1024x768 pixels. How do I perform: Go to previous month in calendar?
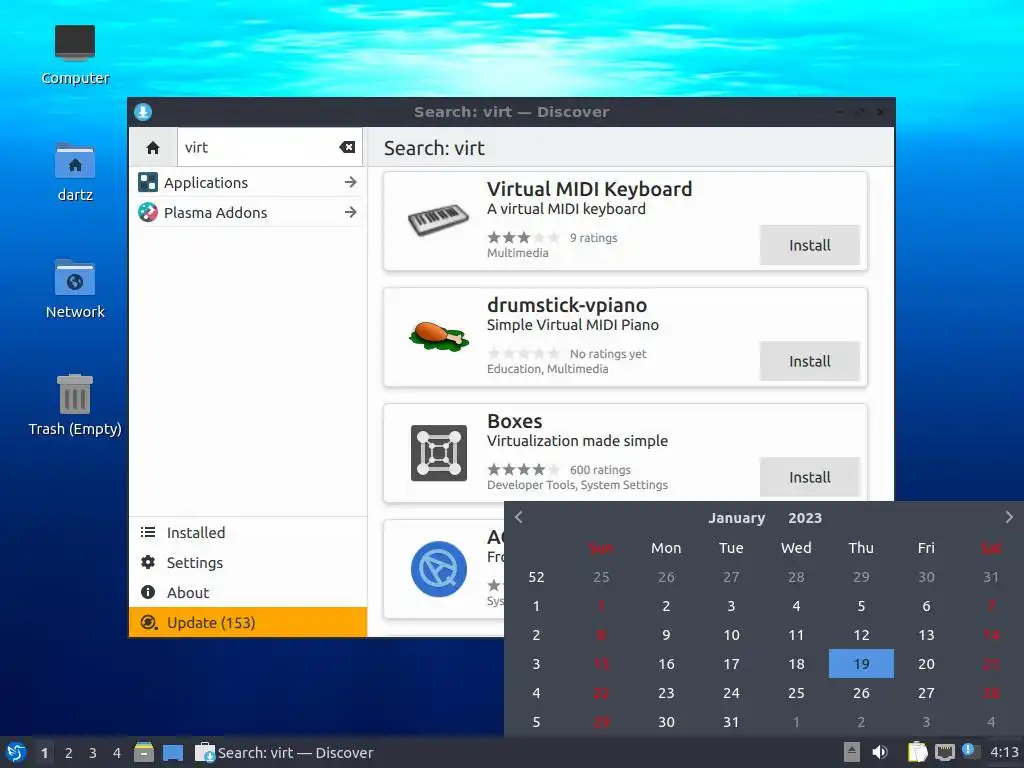tap(519, 517)
